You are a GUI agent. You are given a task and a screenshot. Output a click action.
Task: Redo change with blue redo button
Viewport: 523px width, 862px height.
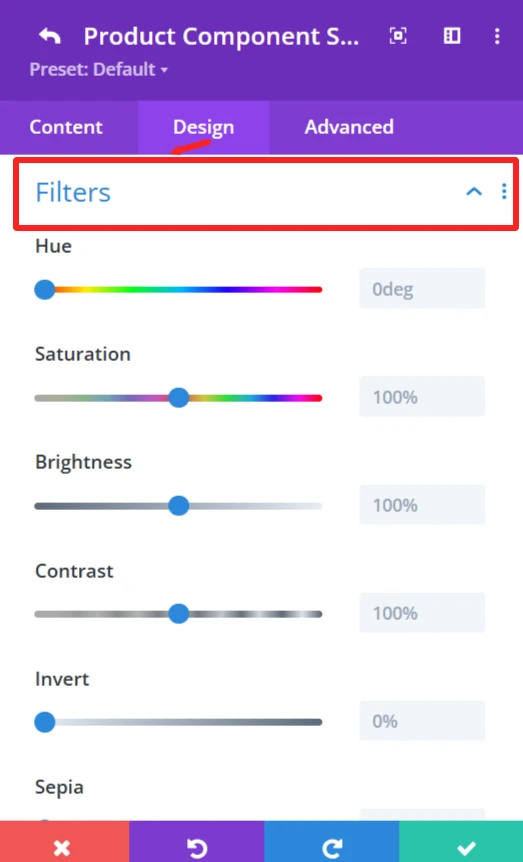pos(332,842)
